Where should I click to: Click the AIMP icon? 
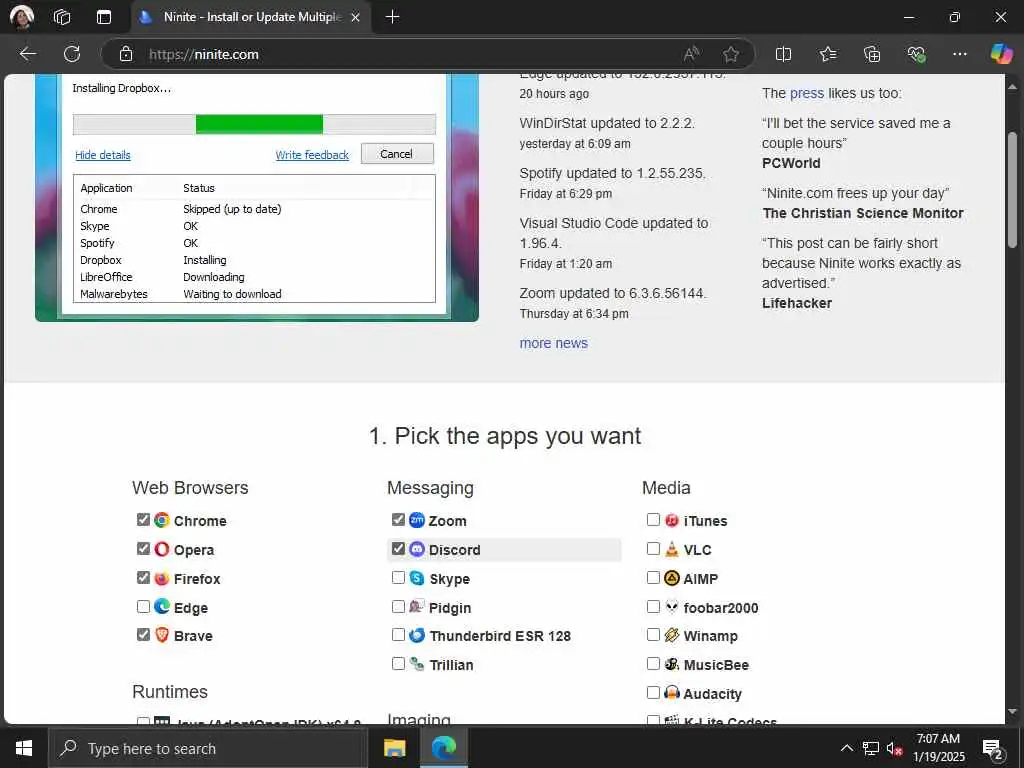pyautogui.click(x=671, y=578)
